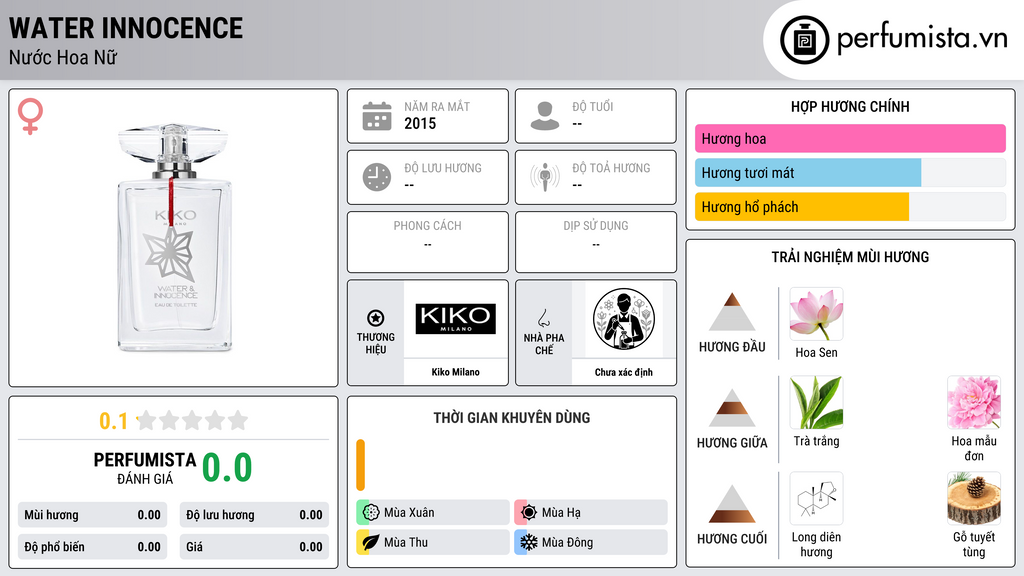Click the Hợp hương chính heading

point(850,106)
